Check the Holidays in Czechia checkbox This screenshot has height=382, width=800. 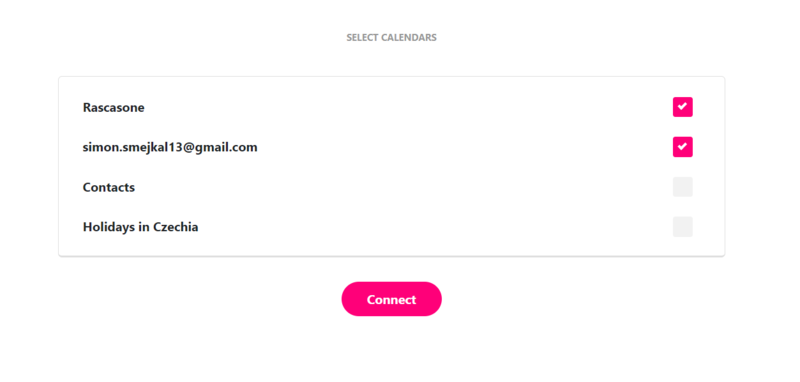tap(683, 227)
